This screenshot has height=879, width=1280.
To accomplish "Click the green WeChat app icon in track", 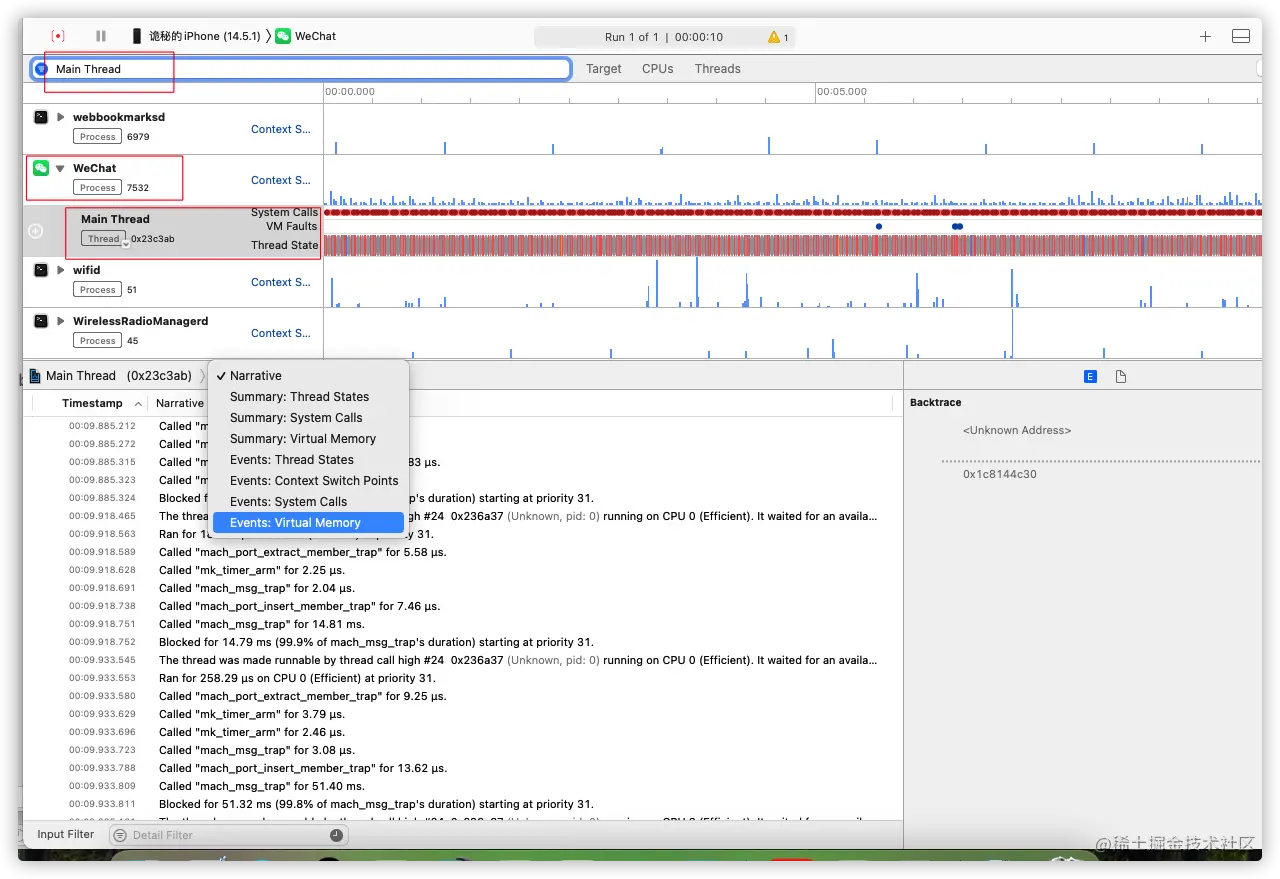I will click(41, 168).
